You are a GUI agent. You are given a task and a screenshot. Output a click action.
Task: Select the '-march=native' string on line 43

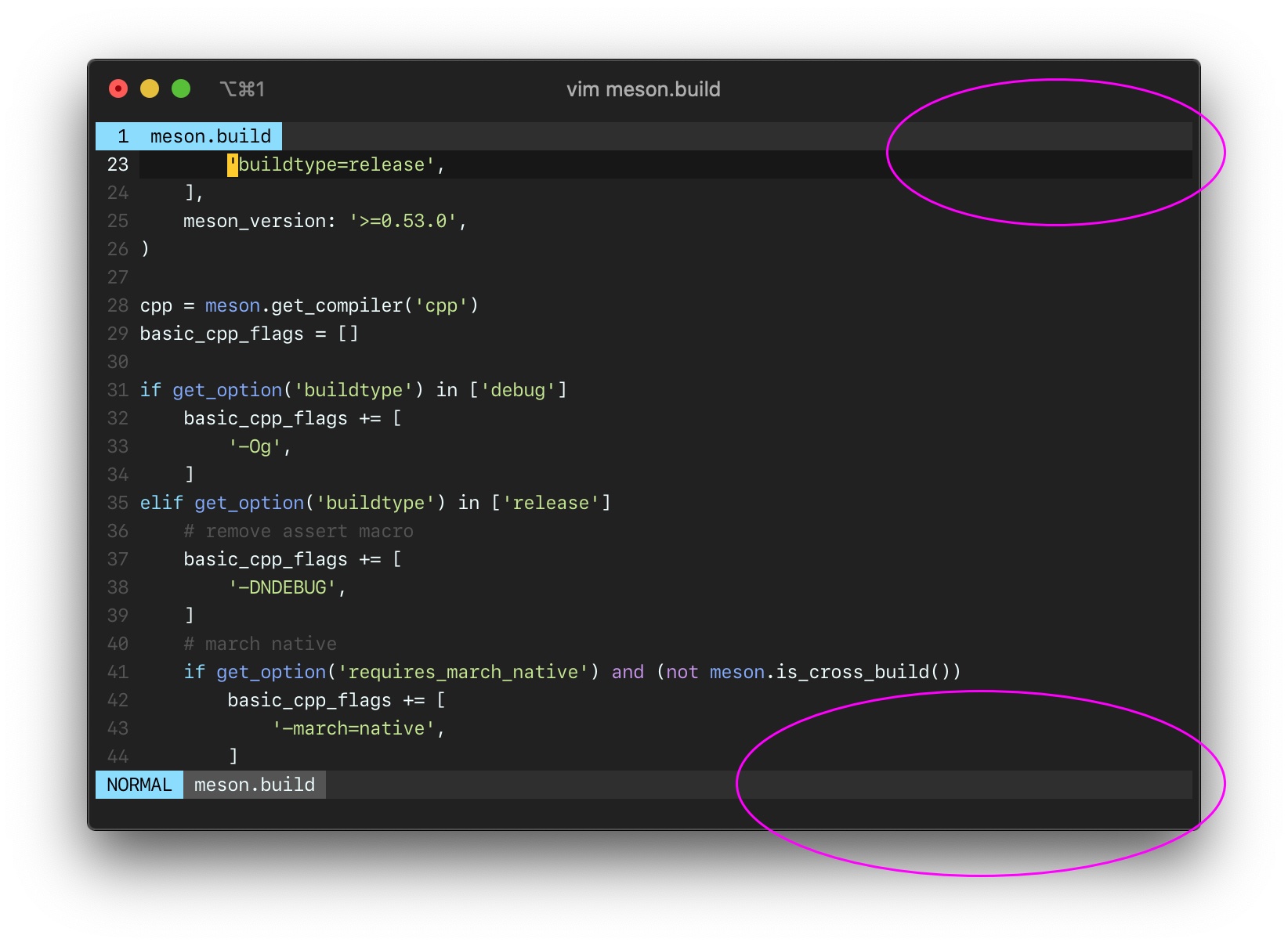tap(359, 728)
